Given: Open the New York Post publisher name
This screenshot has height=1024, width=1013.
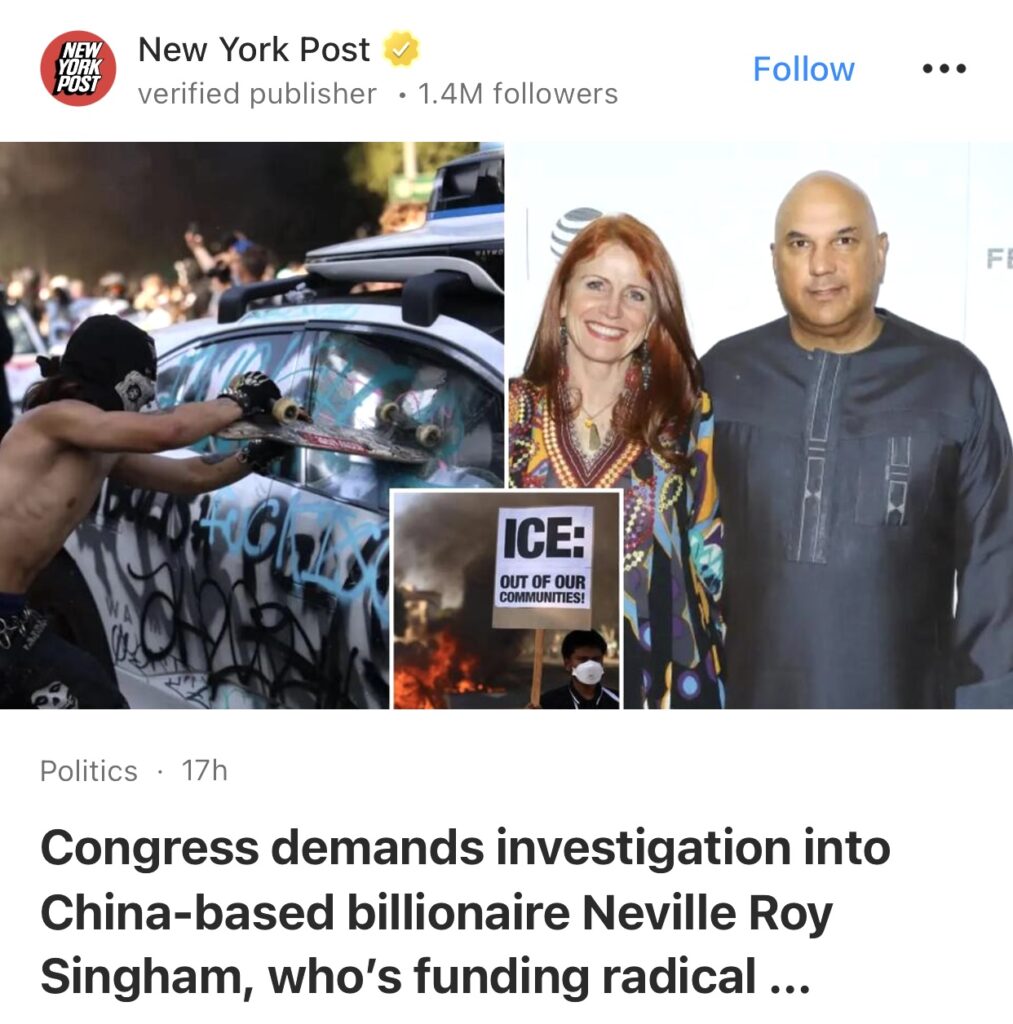Looking at the screenshot, I should 254,50.
